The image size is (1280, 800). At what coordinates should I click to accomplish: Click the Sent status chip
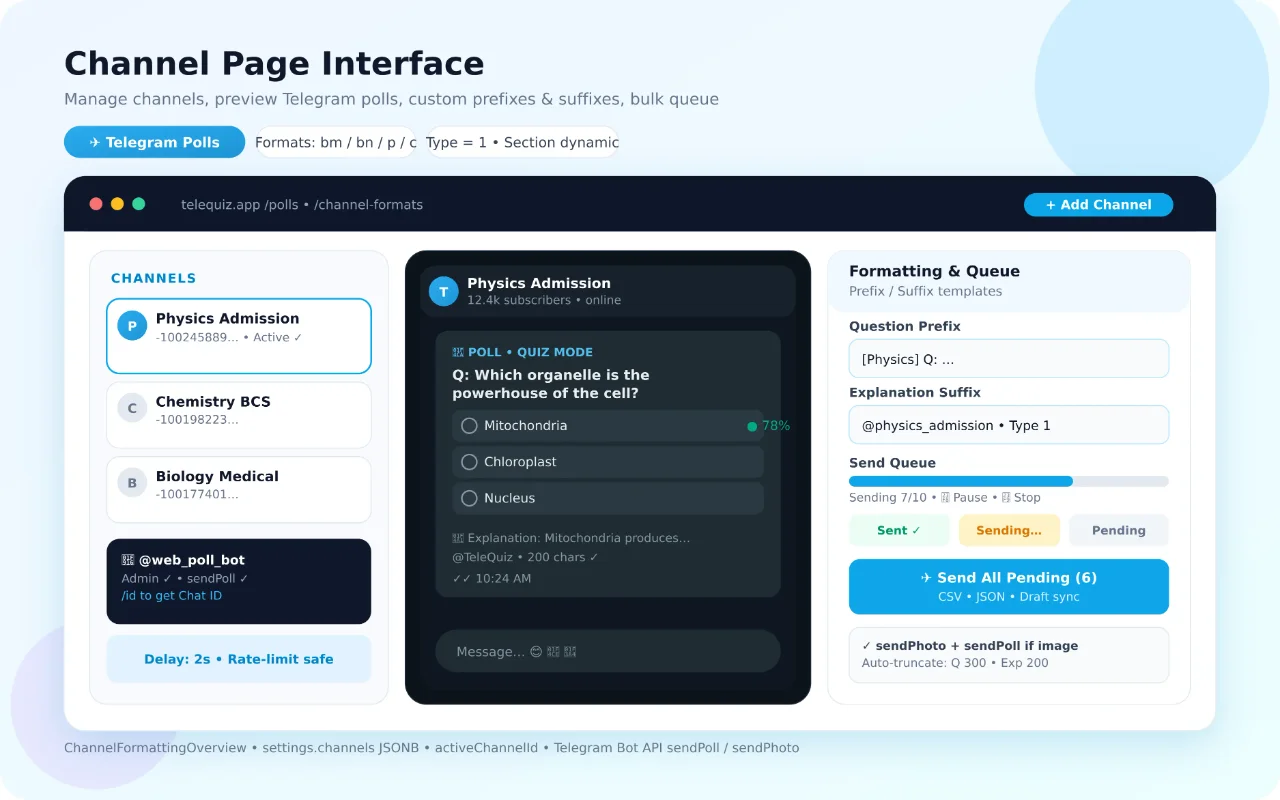899,530
